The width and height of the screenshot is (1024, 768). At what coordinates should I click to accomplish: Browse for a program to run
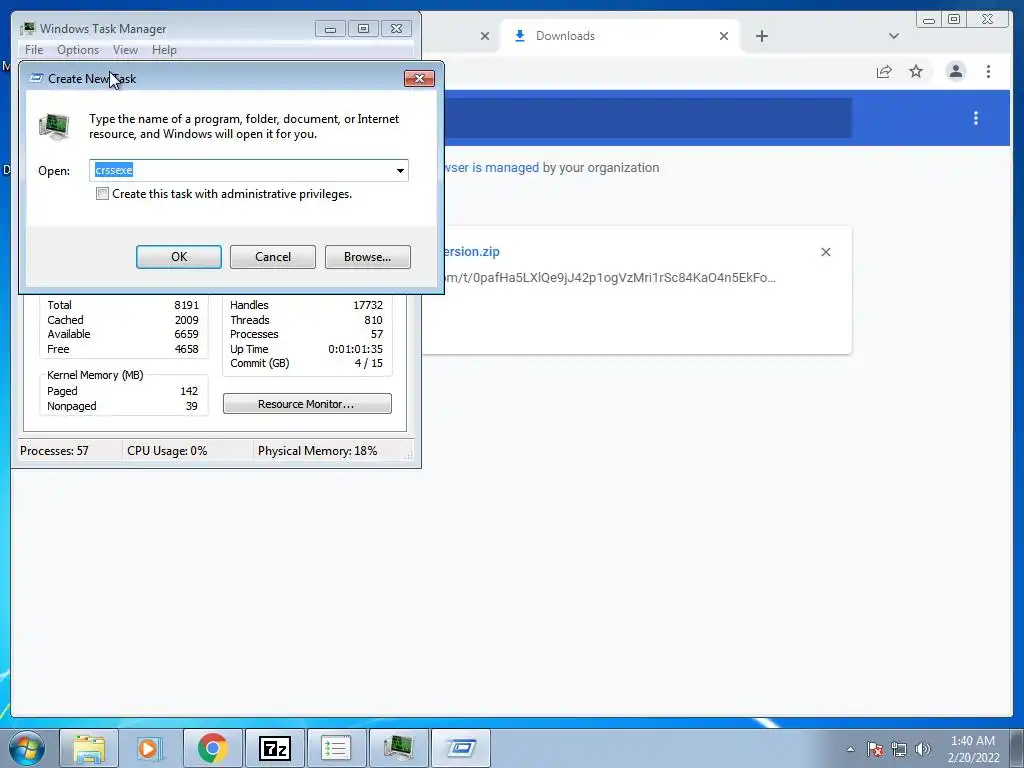pyautogui.click(x=368, y=257)
